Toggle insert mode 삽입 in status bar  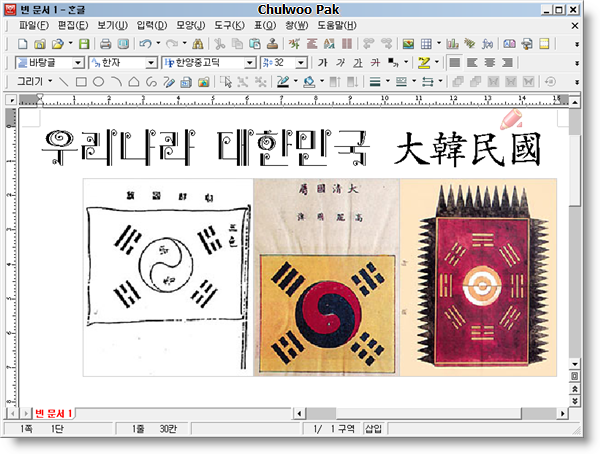(x=373, y=429)
